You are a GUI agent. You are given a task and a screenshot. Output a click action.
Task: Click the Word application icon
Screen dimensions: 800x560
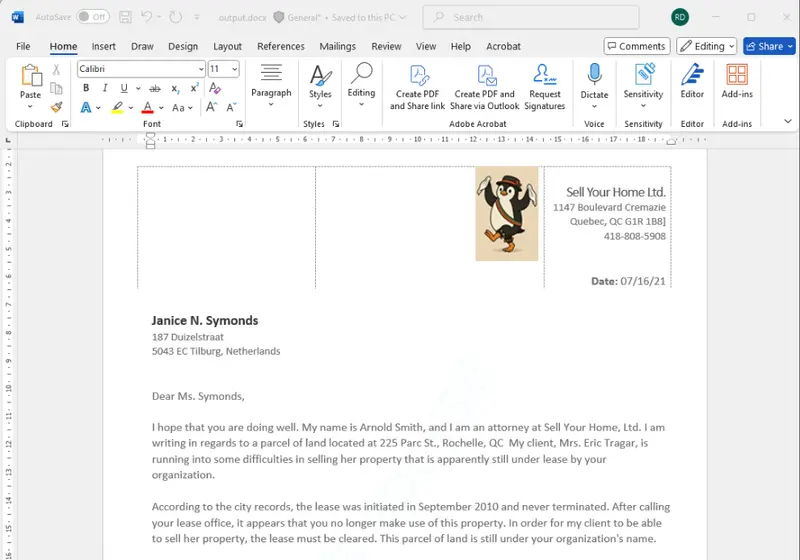pyautogui.click(x=17, y=17)
